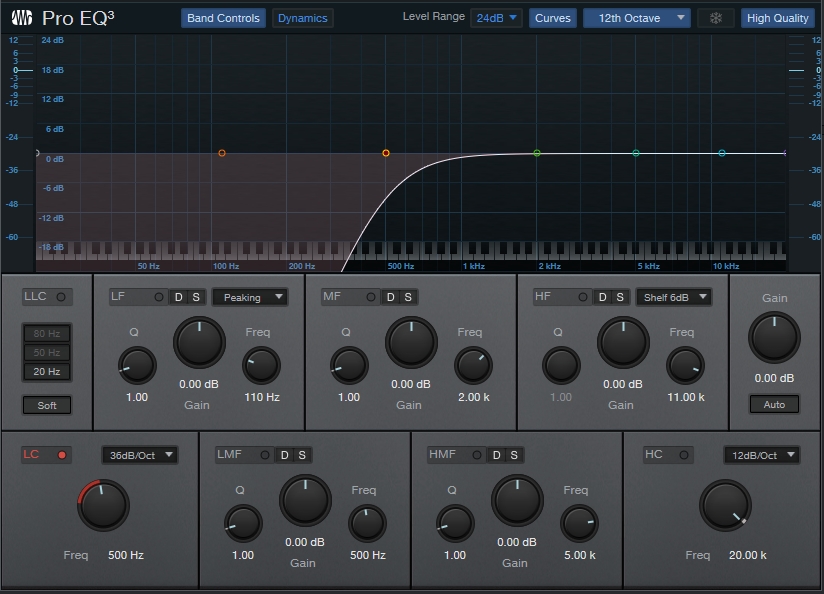Click the LF frequency value 110 Hz
Viewport: 824px width, 594px height.
[262, 397]
